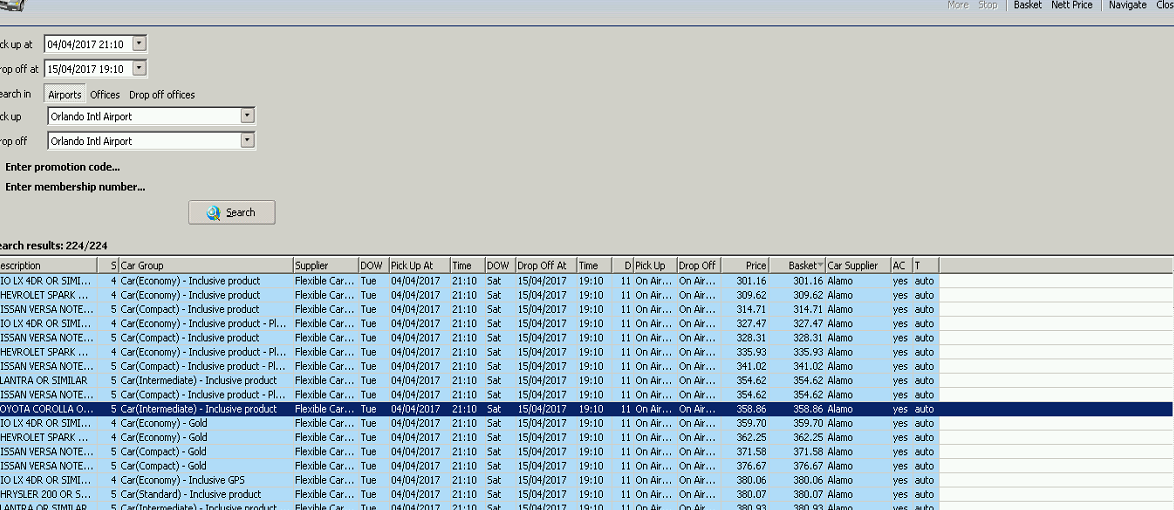Sort by Supplier column header
This screenshot has width=1174, height=510.
click(326, 265)
